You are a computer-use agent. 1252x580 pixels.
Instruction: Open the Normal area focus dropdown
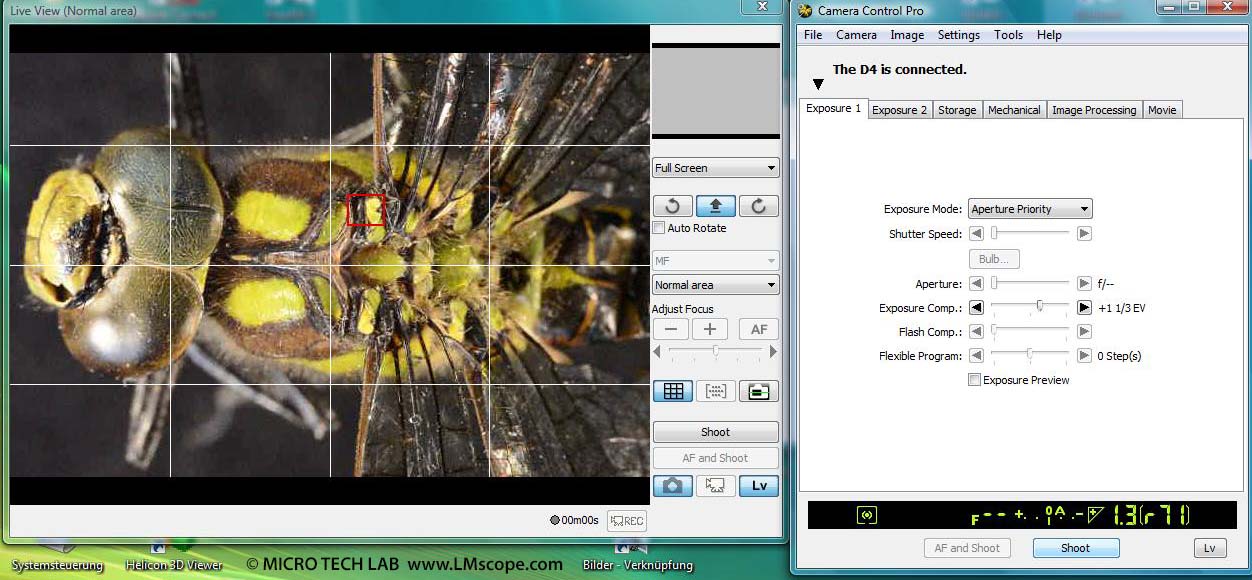715,284
